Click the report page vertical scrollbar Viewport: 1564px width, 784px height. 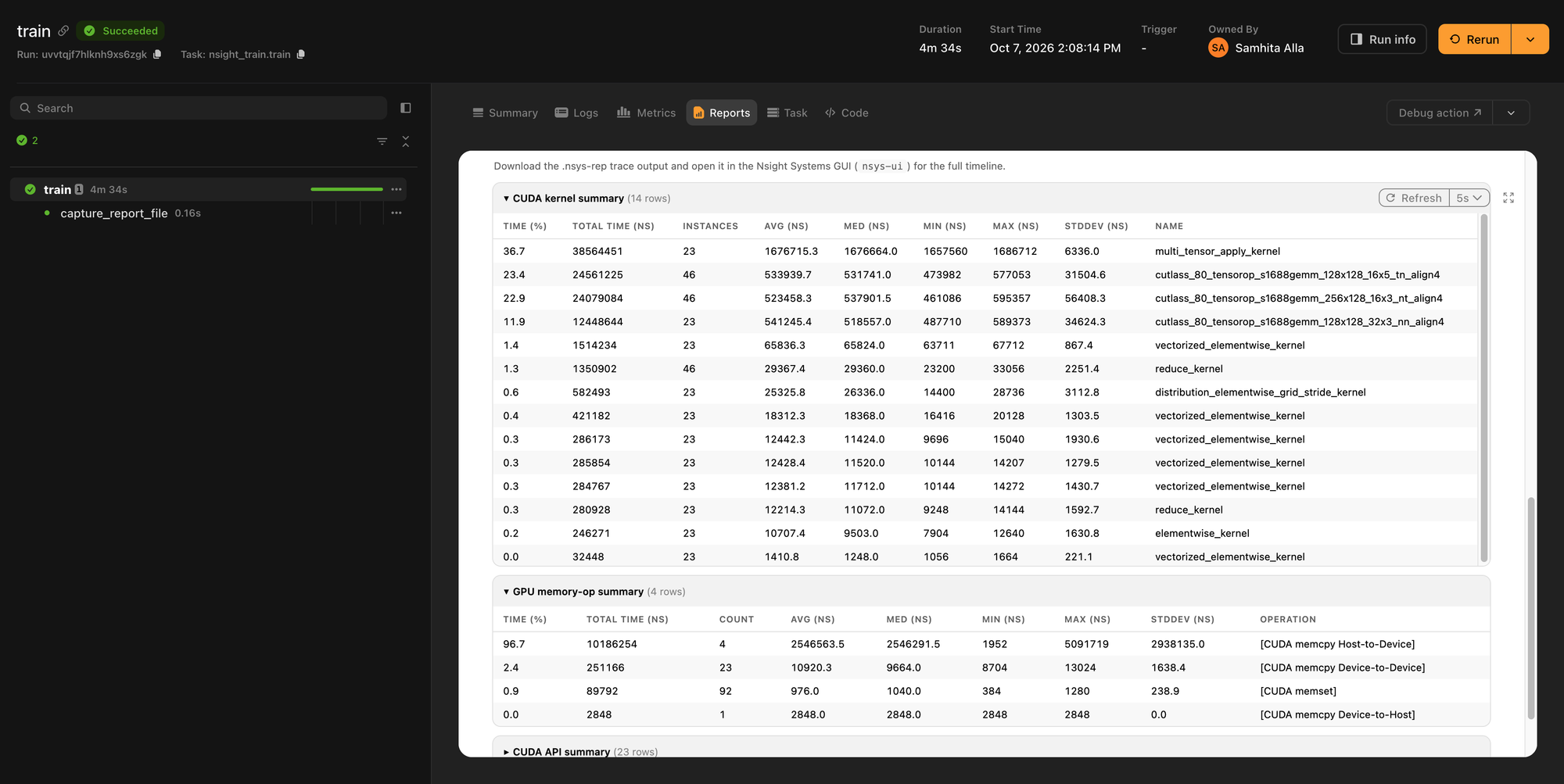[1531, 608]
